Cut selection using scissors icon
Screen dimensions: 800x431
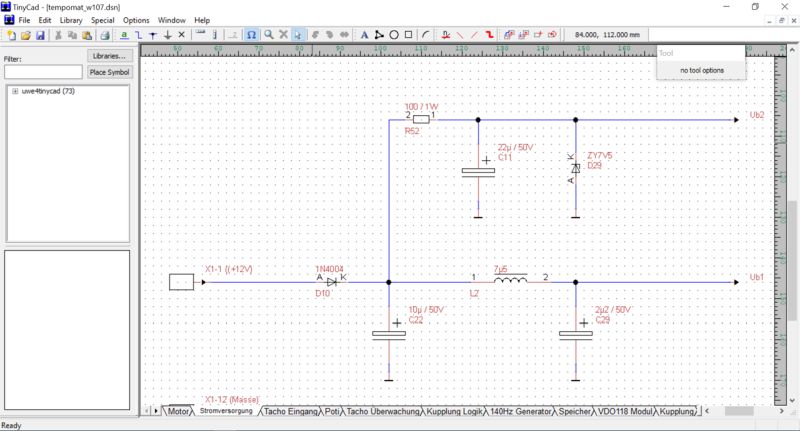click(58, 35)
